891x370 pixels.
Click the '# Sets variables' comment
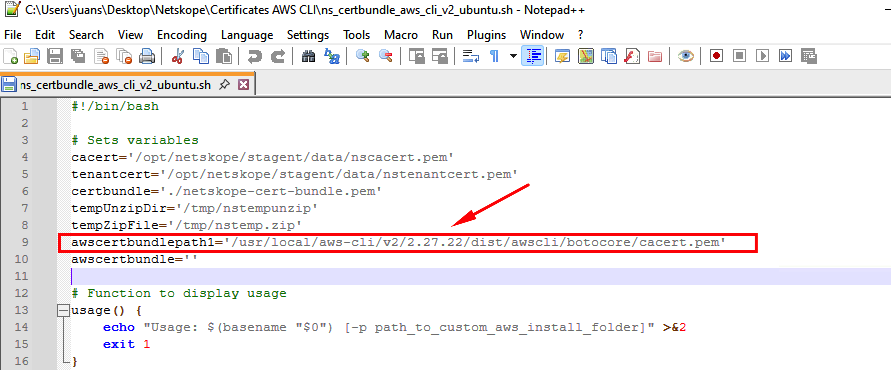point(135,140)
